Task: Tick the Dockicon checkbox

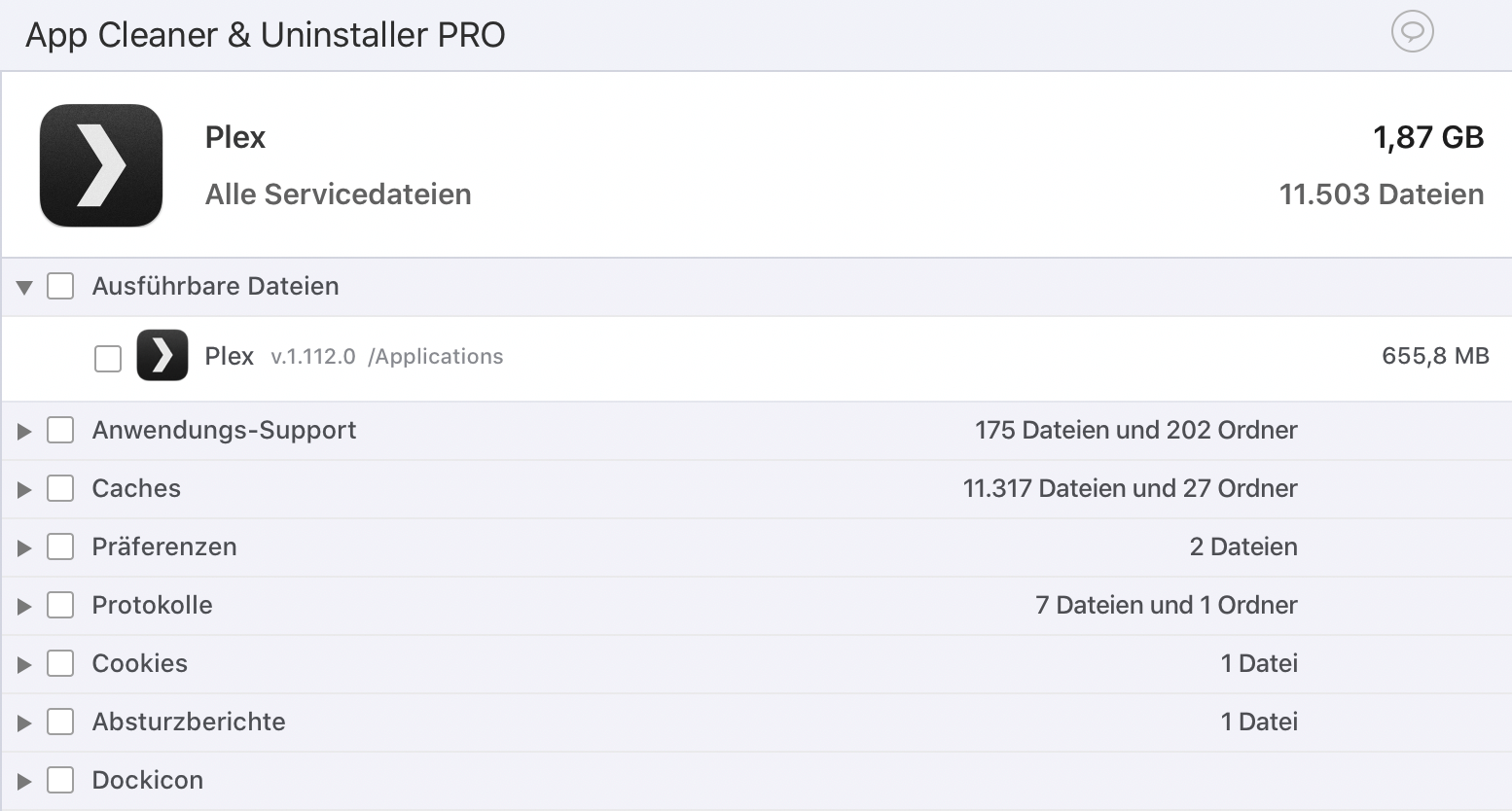Action: (60, 780)
